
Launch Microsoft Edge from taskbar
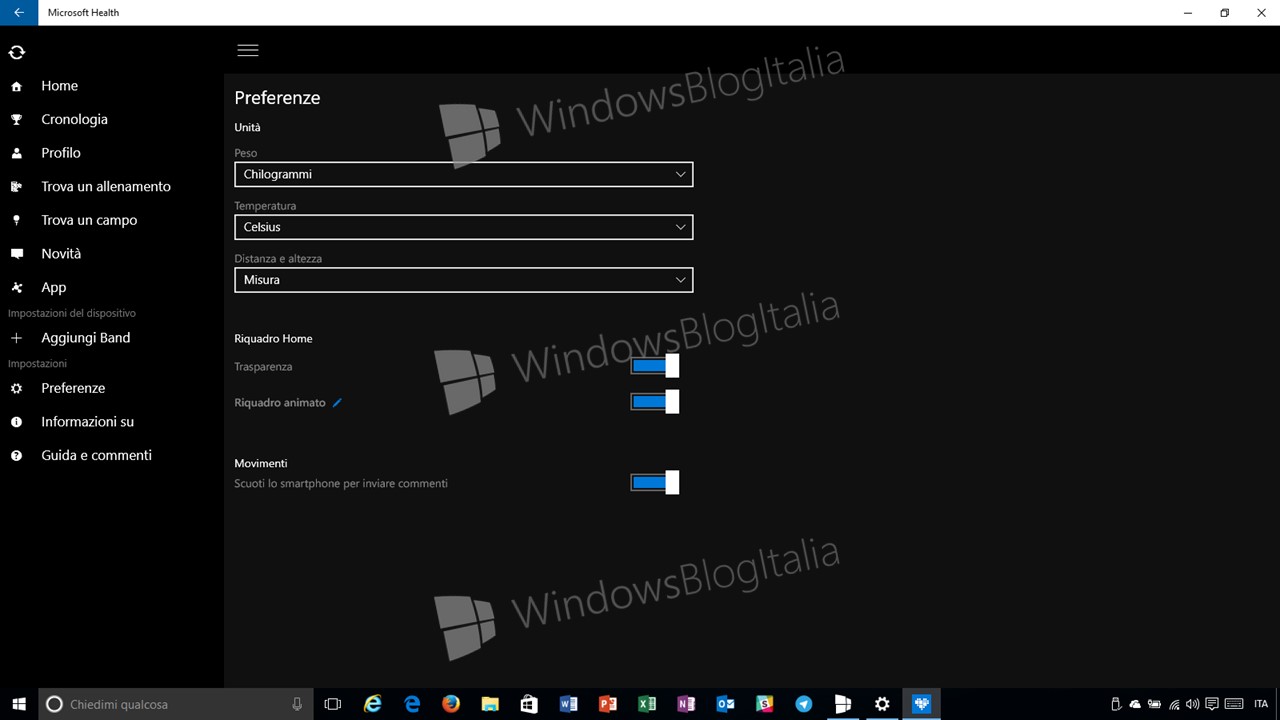412,704
